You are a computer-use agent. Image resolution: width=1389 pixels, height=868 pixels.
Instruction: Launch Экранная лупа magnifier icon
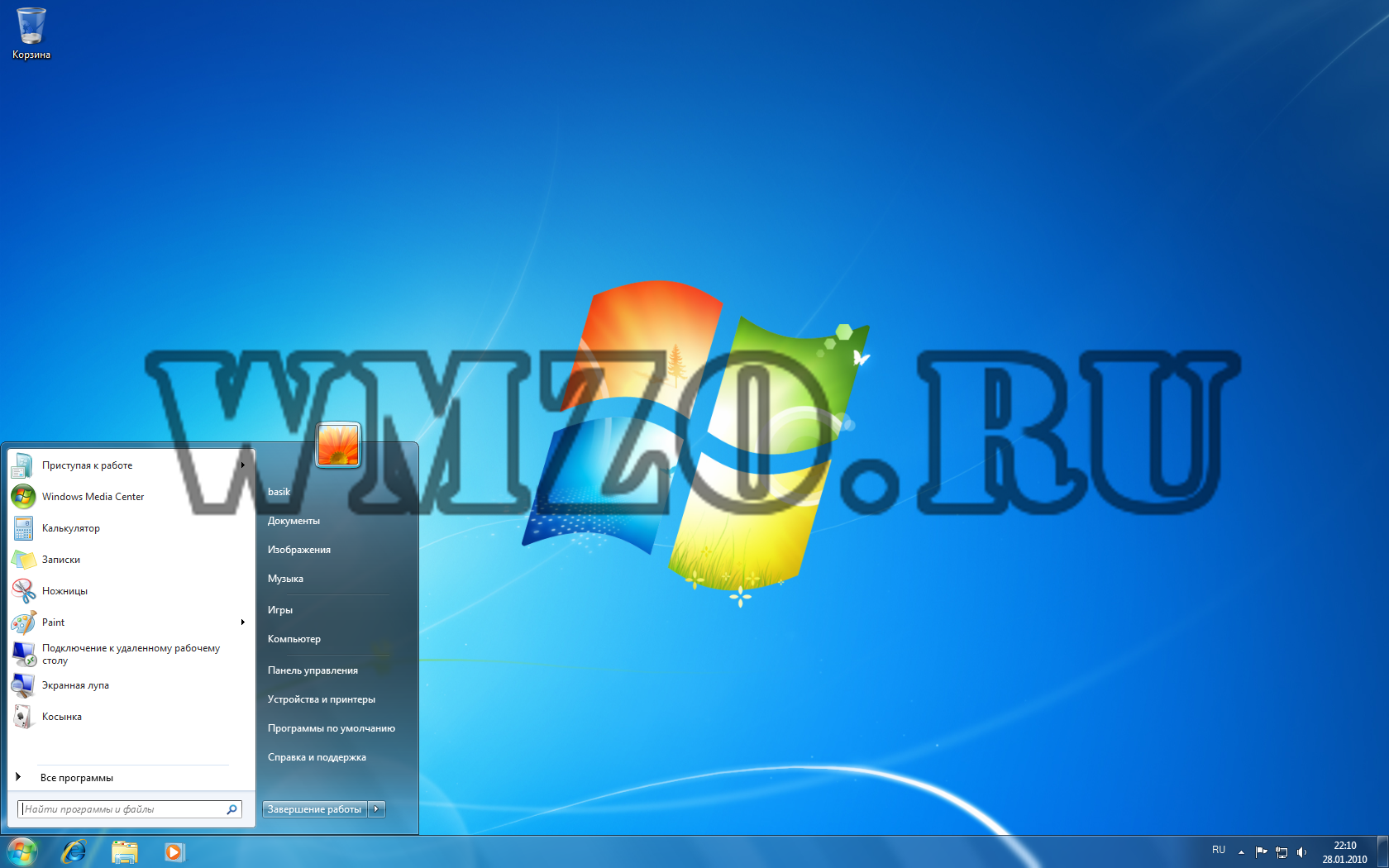click(x=23, y=685)
